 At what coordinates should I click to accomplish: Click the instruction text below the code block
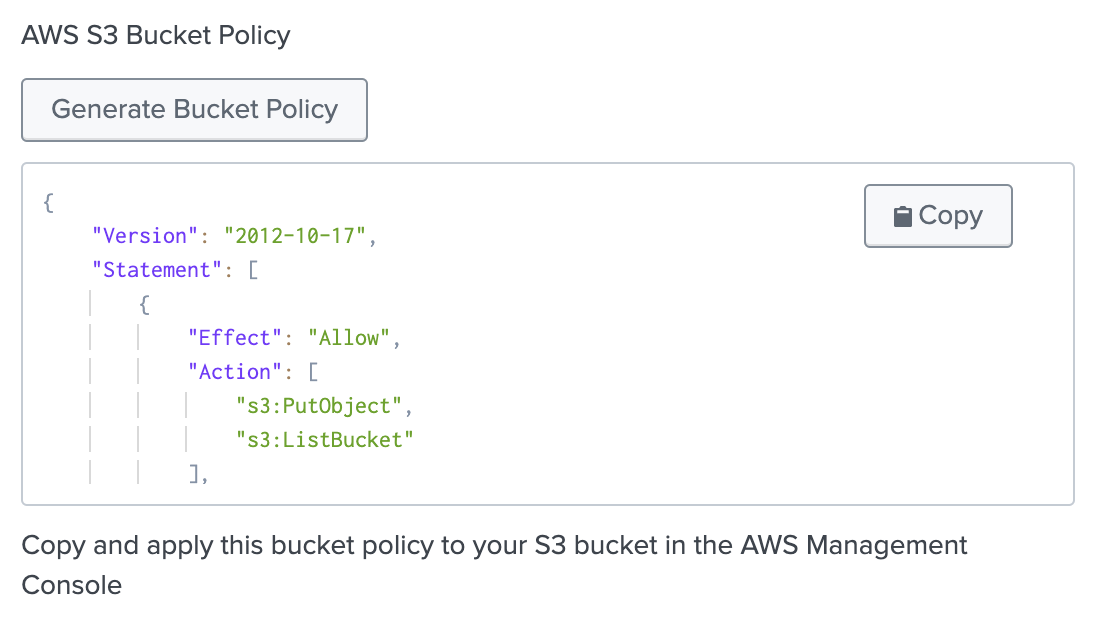click(494, 545)
